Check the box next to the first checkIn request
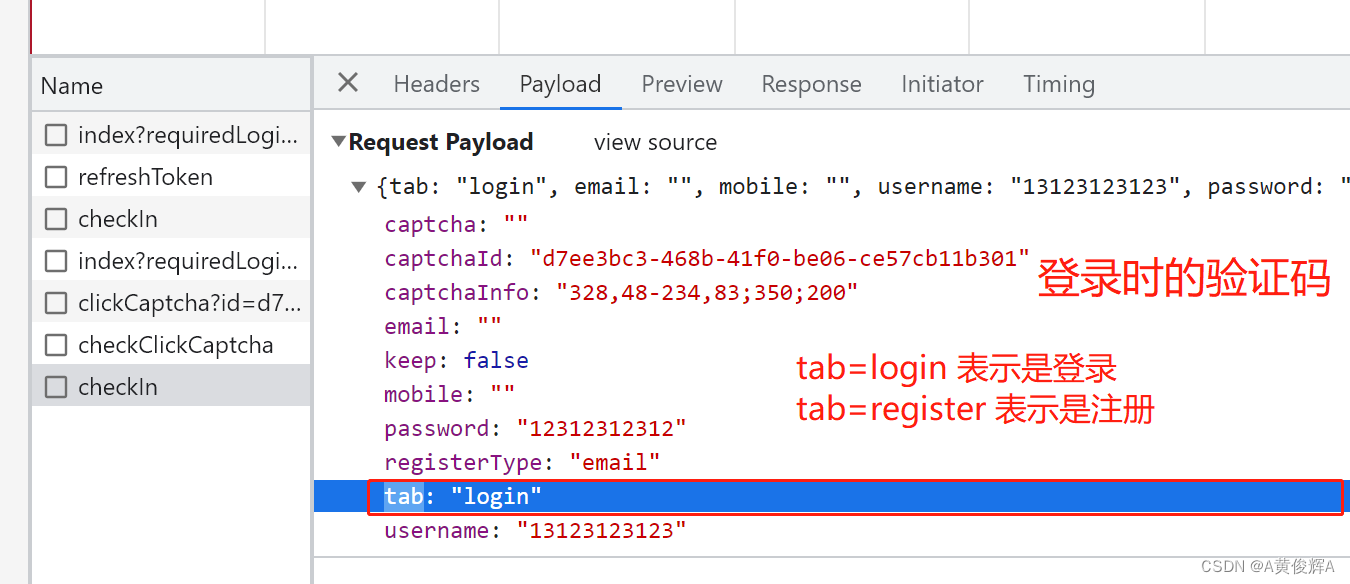This screenshot has height=584, width=1350. pyautogui.click(x=56, y=218)
